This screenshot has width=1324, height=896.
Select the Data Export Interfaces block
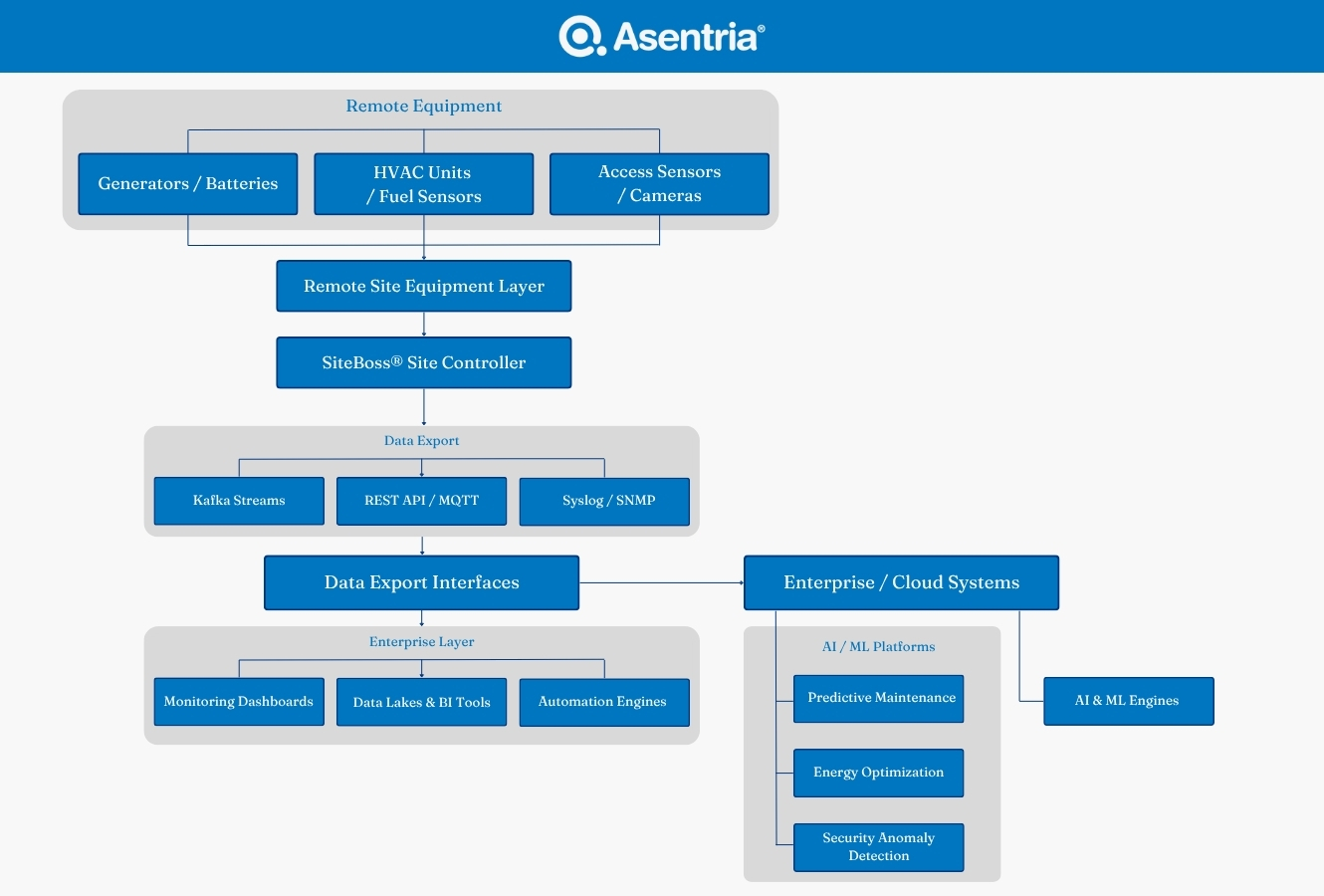tap(422, 583)
